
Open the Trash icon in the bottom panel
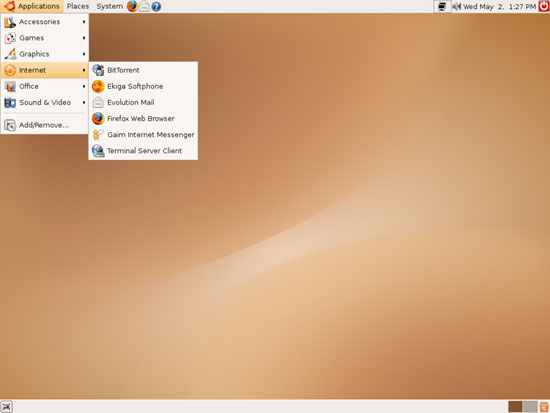coord(544,407)
